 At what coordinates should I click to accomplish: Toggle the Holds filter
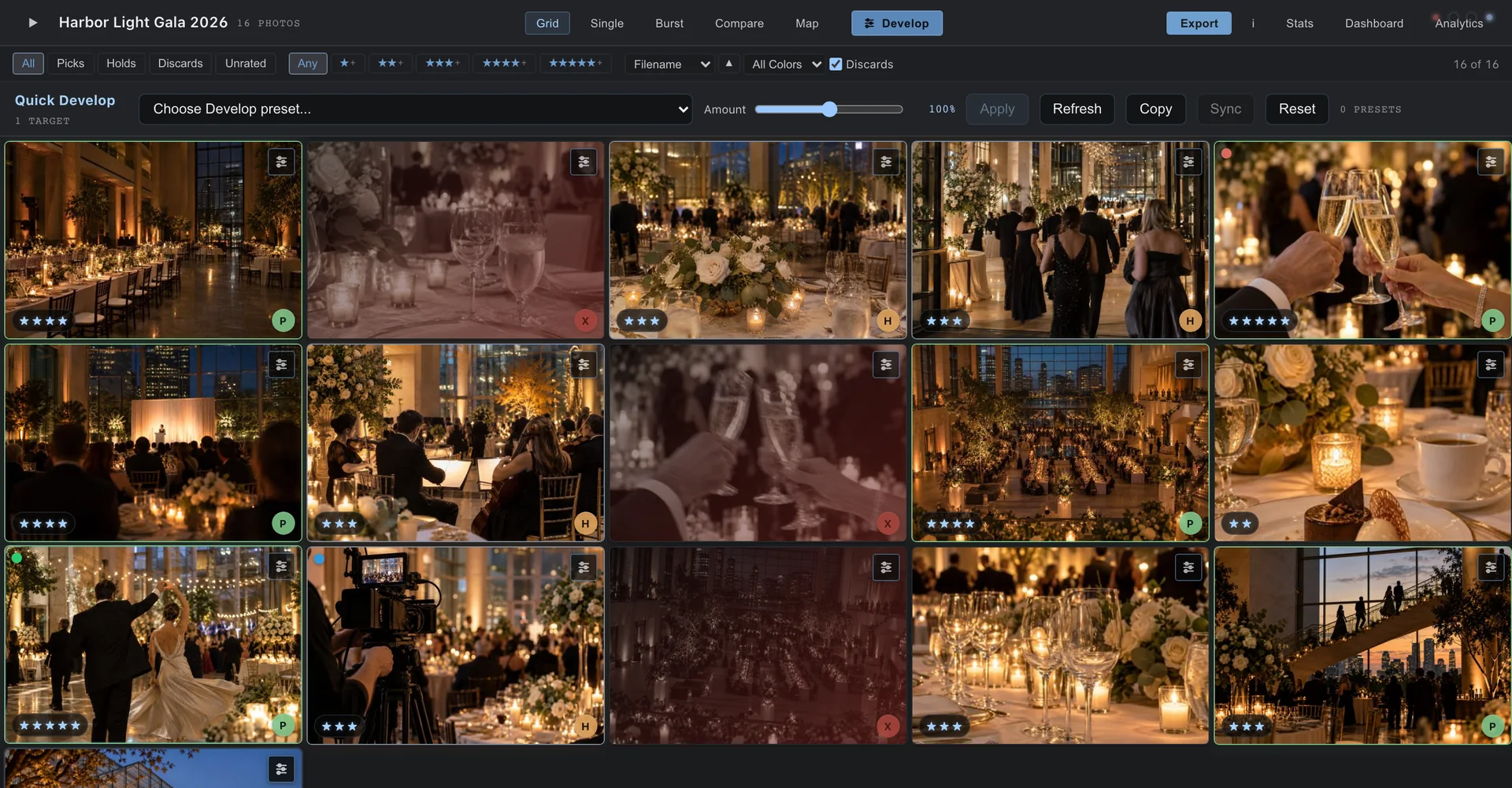tap(121, 63)
